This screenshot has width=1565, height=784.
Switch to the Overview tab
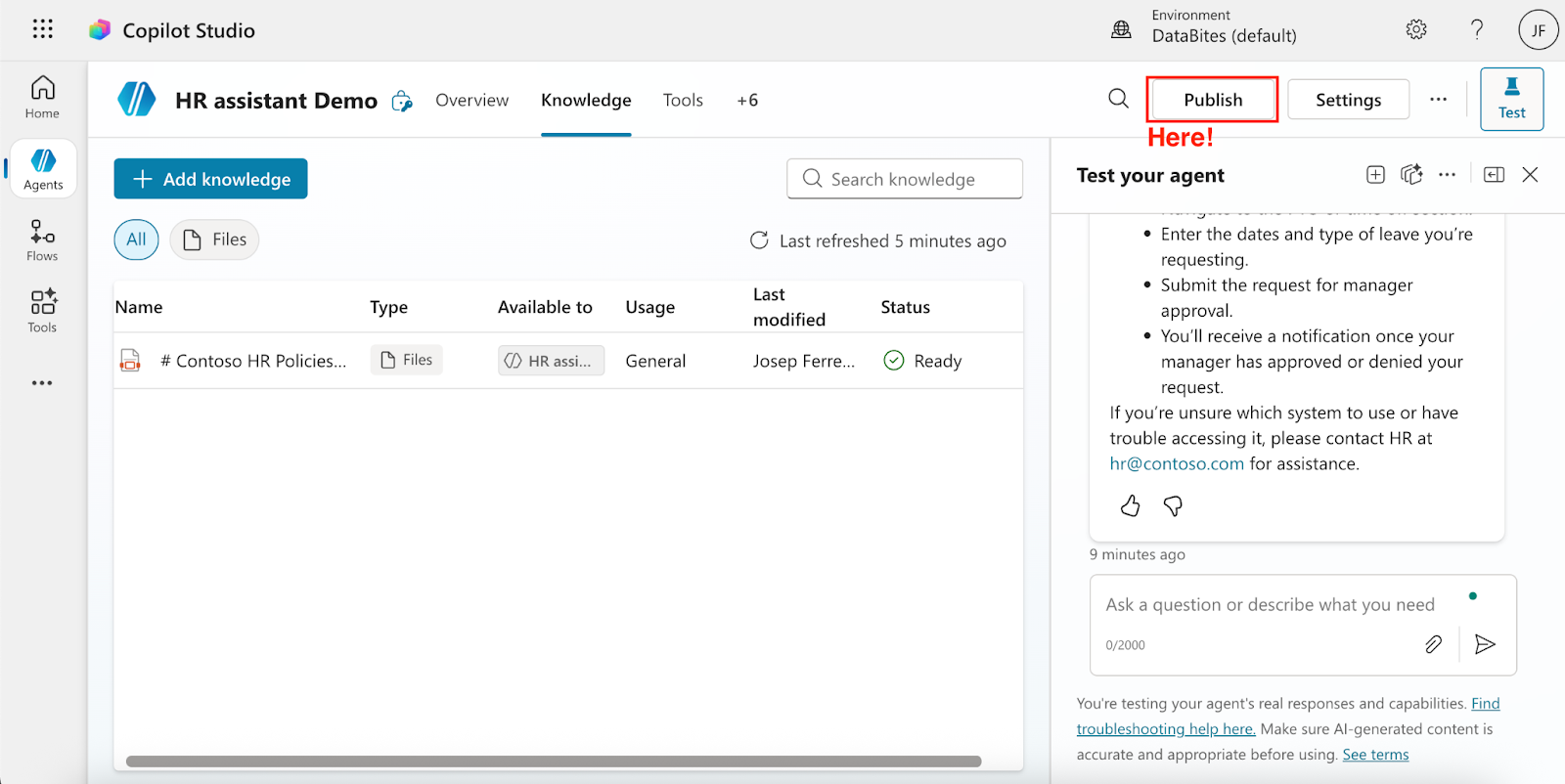click(x=471, y=100)
